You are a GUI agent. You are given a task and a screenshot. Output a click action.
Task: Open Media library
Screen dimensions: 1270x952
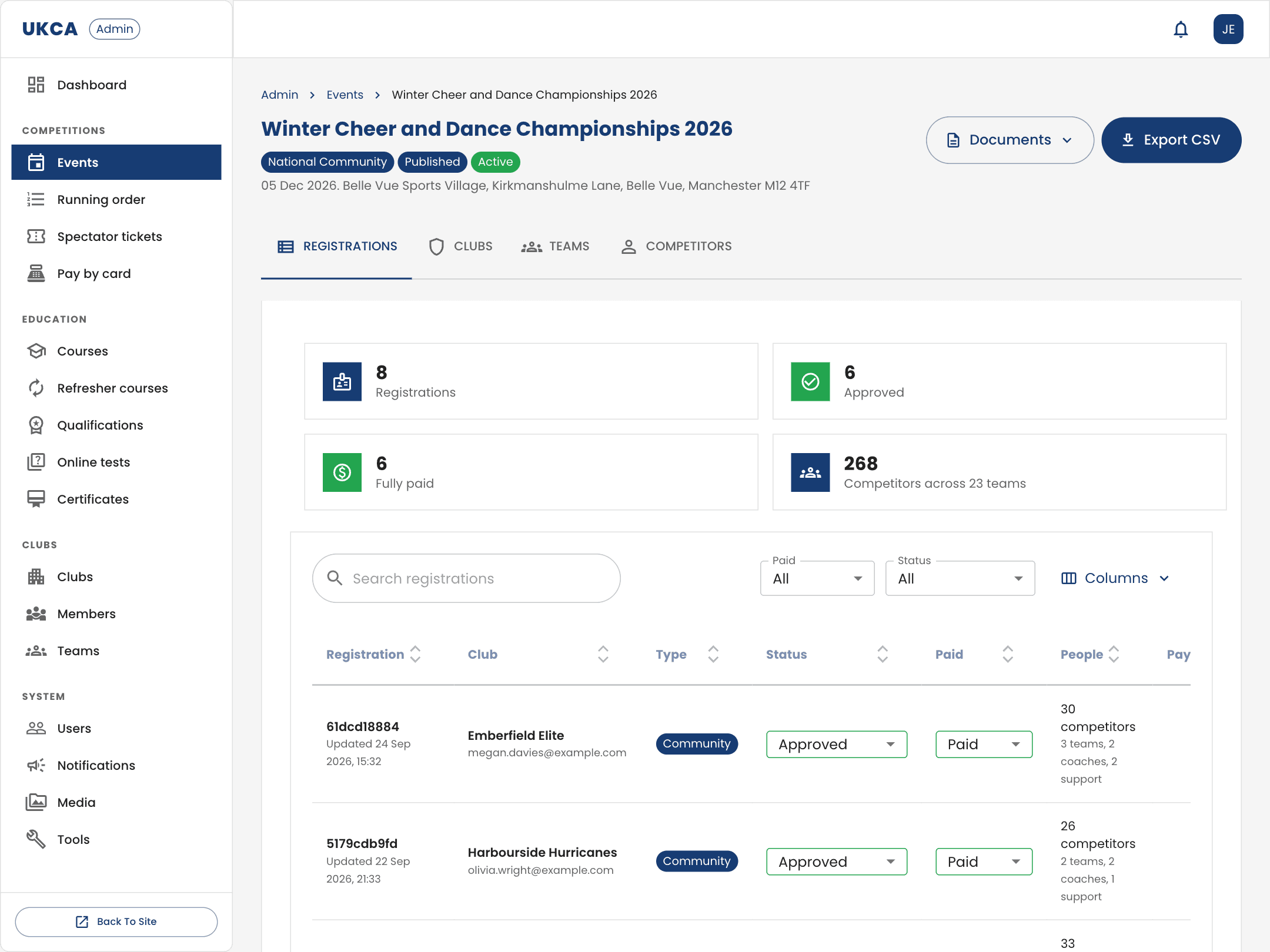click(x=116, y=802)
